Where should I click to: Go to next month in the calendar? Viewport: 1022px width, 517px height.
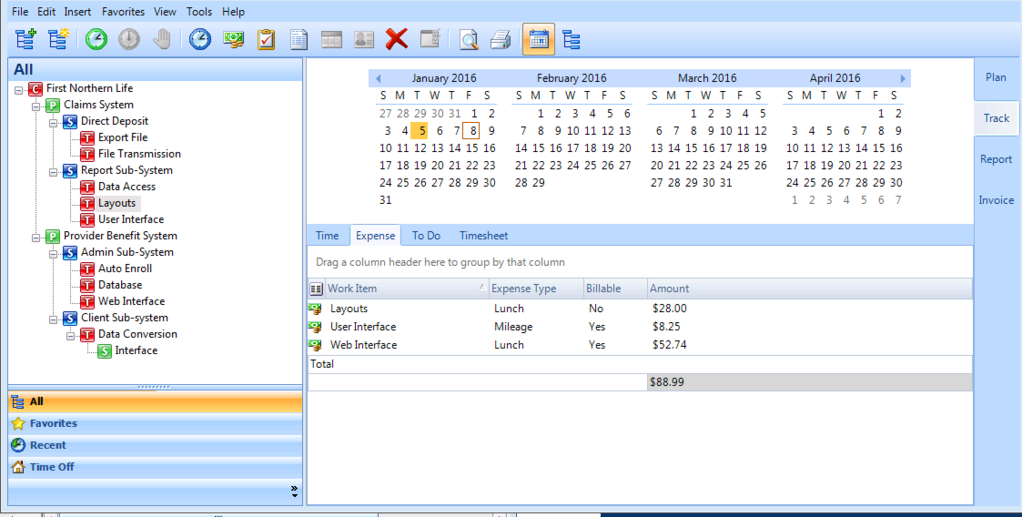903,78
